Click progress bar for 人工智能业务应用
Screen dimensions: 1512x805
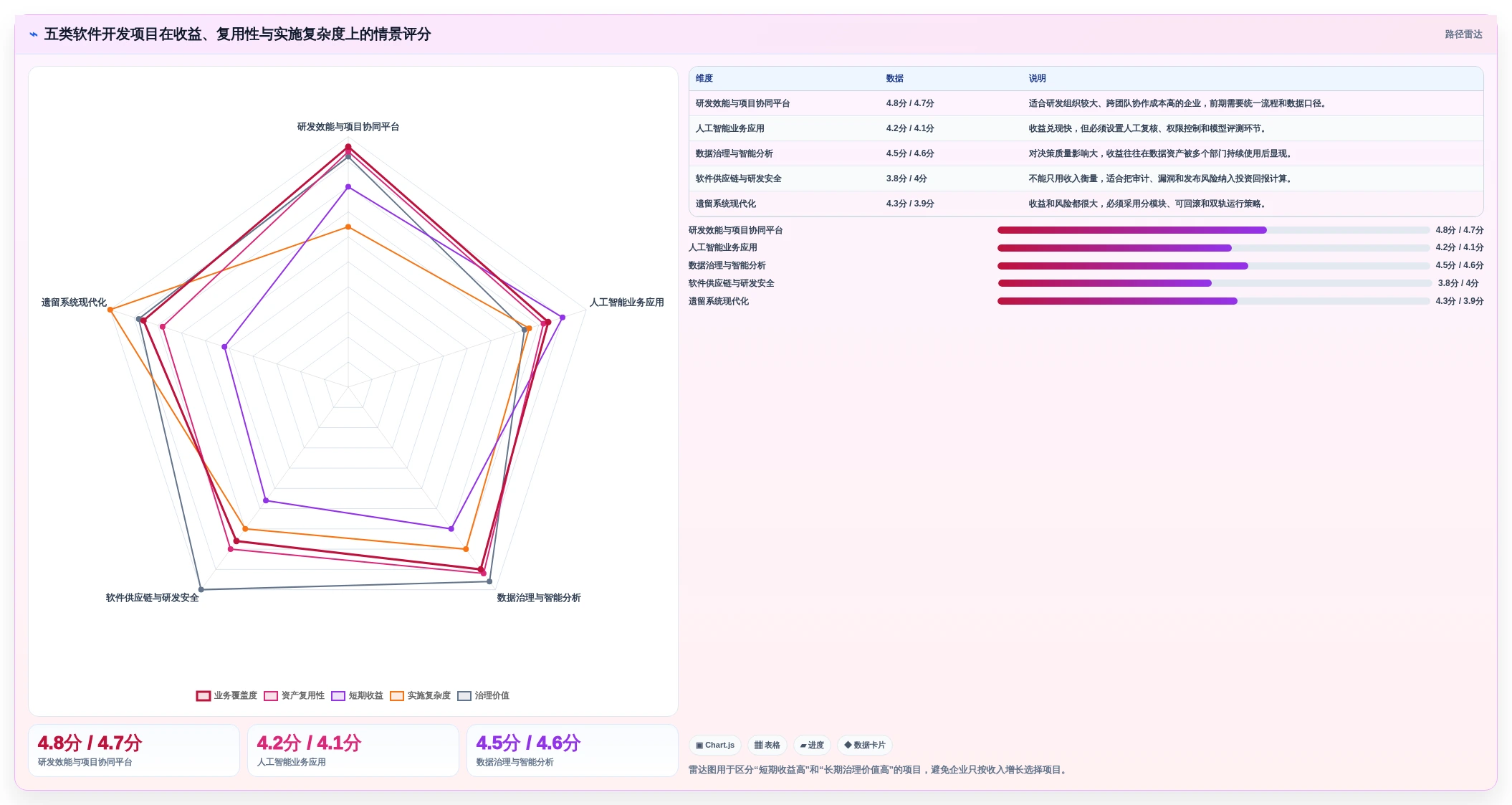pyautogui.click(x=1213, y=248)
